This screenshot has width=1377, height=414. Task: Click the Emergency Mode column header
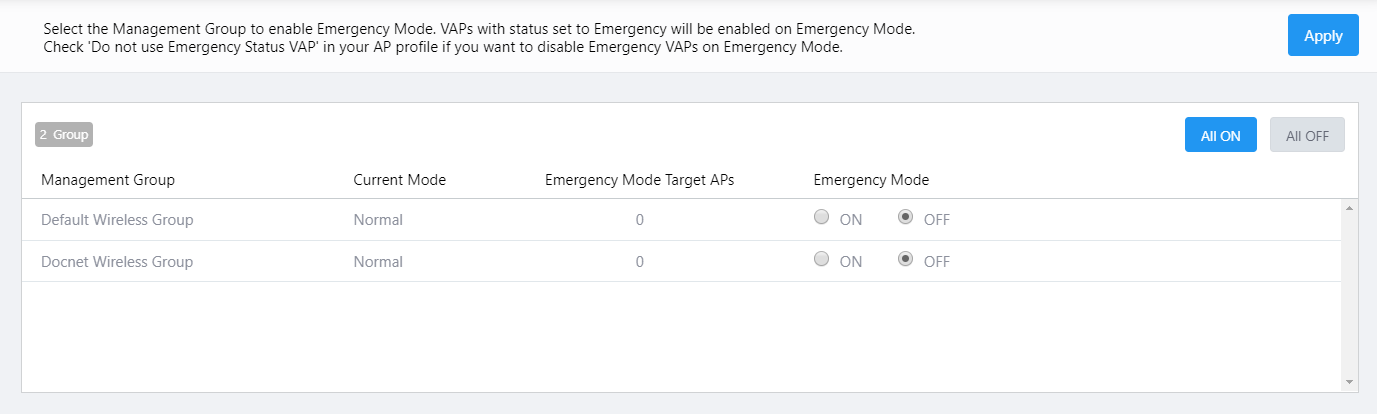[x=871, y=180]
